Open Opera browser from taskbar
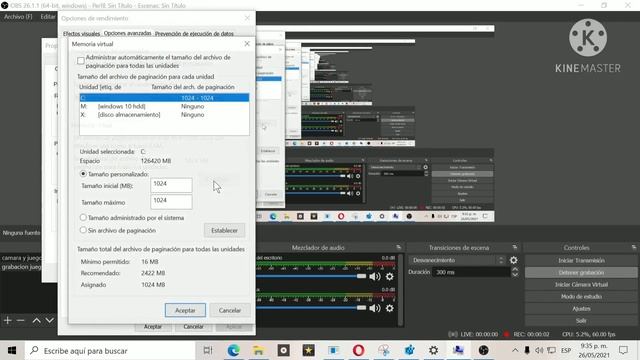The width and height of the screenshot is (640, 360). point(358,350)
